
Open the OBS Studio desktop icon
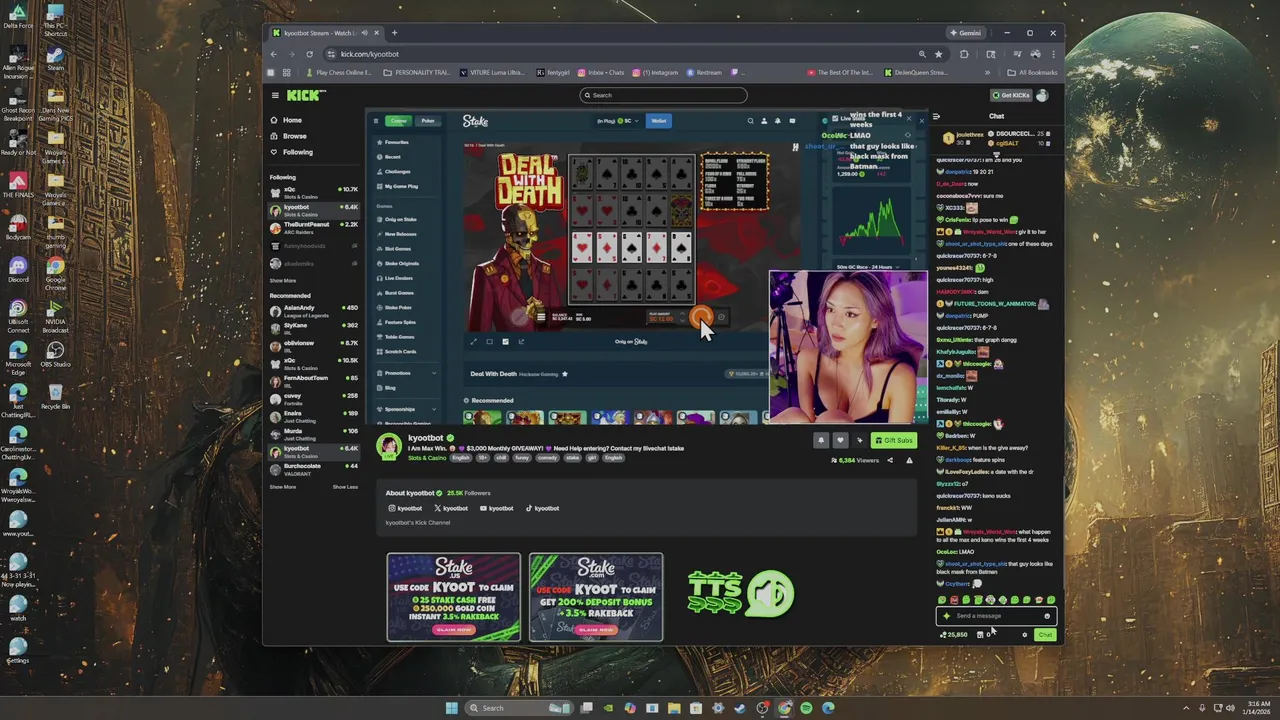coord(55,354)
